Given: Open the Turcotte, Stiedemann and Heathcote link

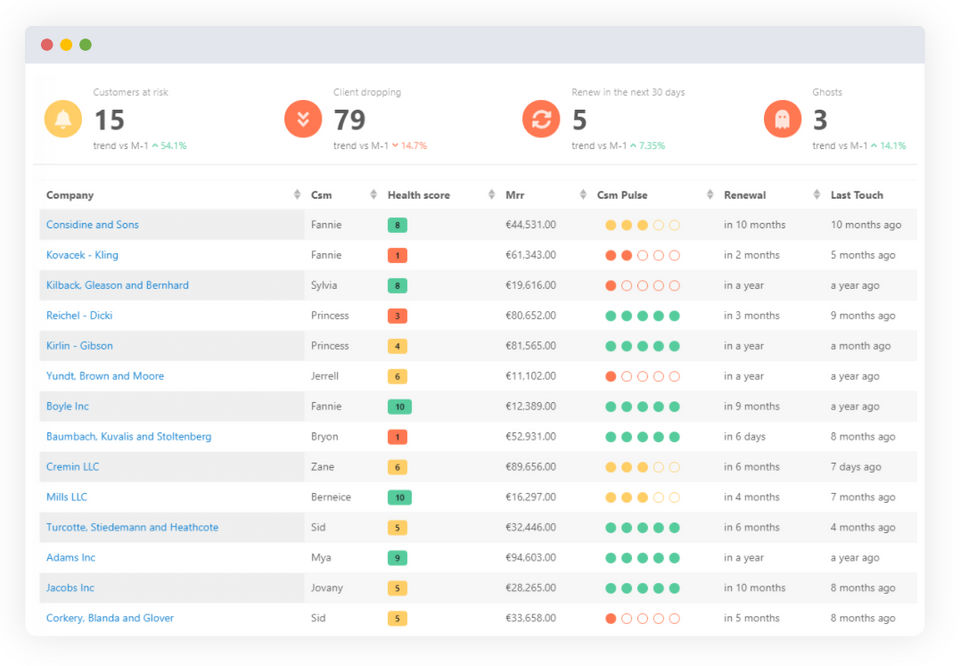Looking at the screenshot, I should 132,528.
